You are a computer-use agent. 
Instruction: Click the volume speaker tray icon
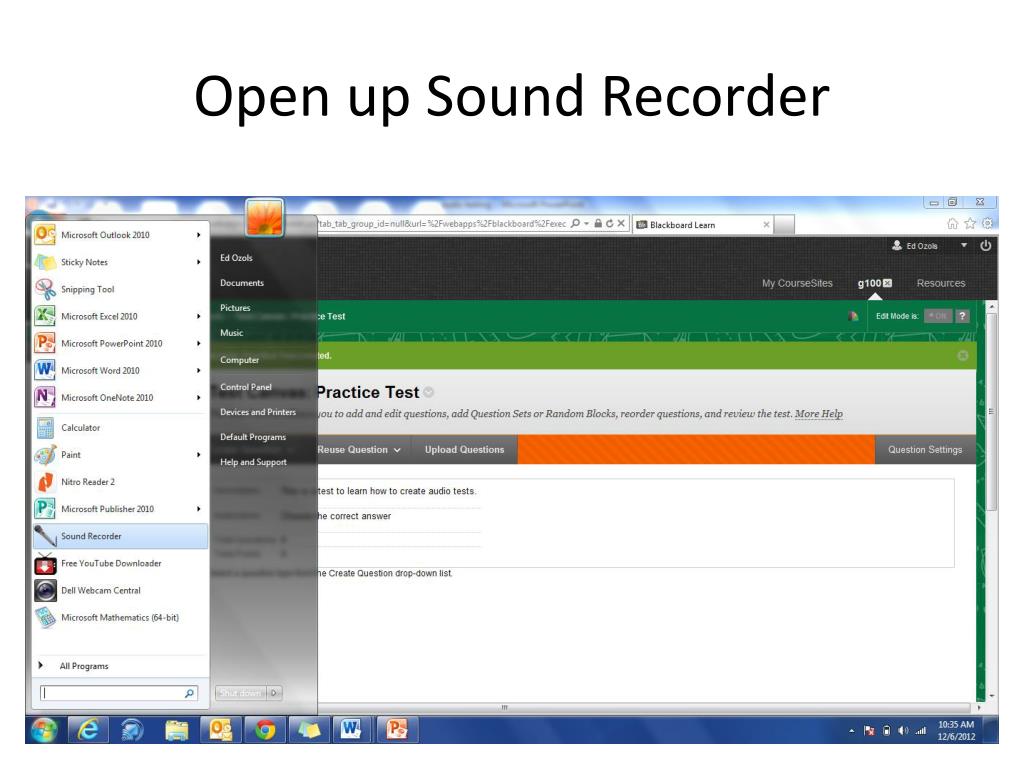pos(903,731)
